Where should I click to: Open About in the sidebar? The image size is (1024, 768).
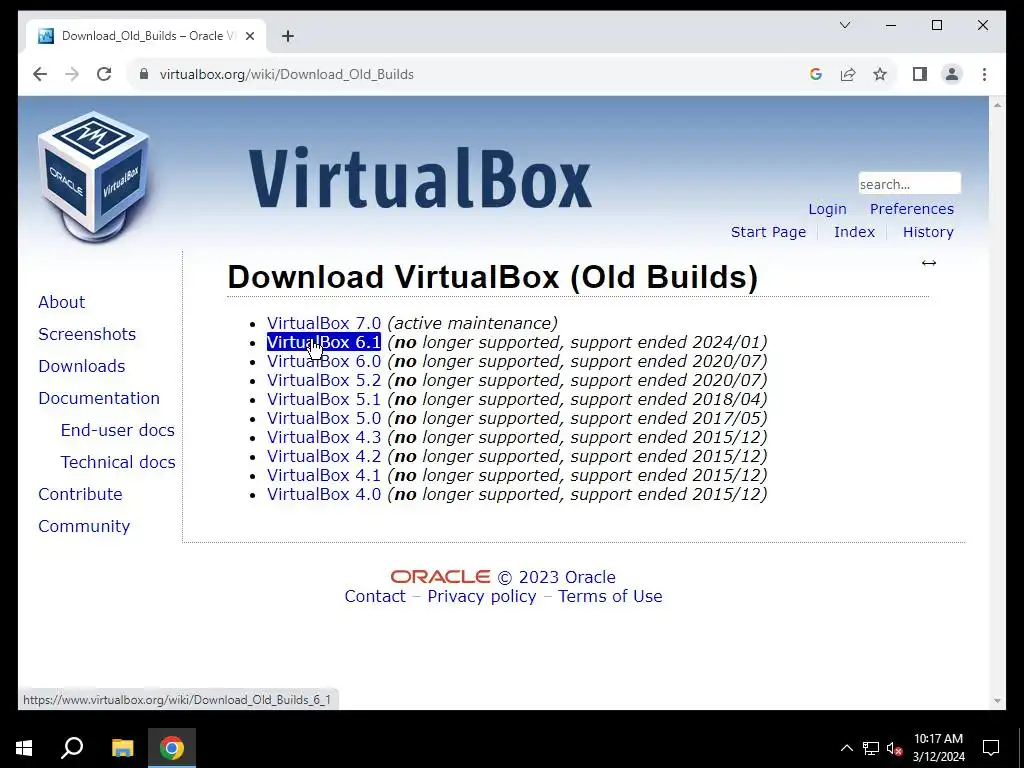(61, 302)
